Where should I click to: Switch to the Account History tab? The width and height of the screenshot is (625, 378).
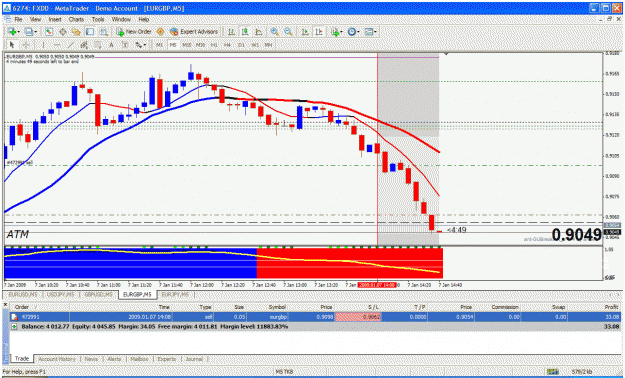click(x=57, y=359)
